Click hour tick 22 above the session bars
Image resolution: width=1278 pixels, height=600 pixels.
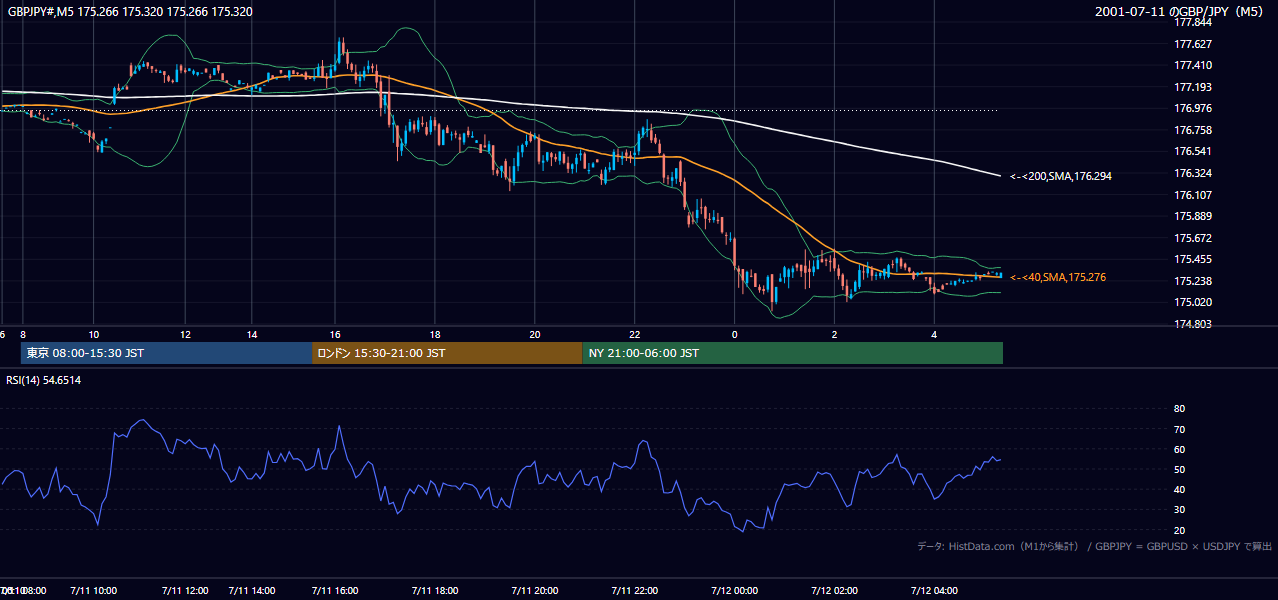point(635,334)
